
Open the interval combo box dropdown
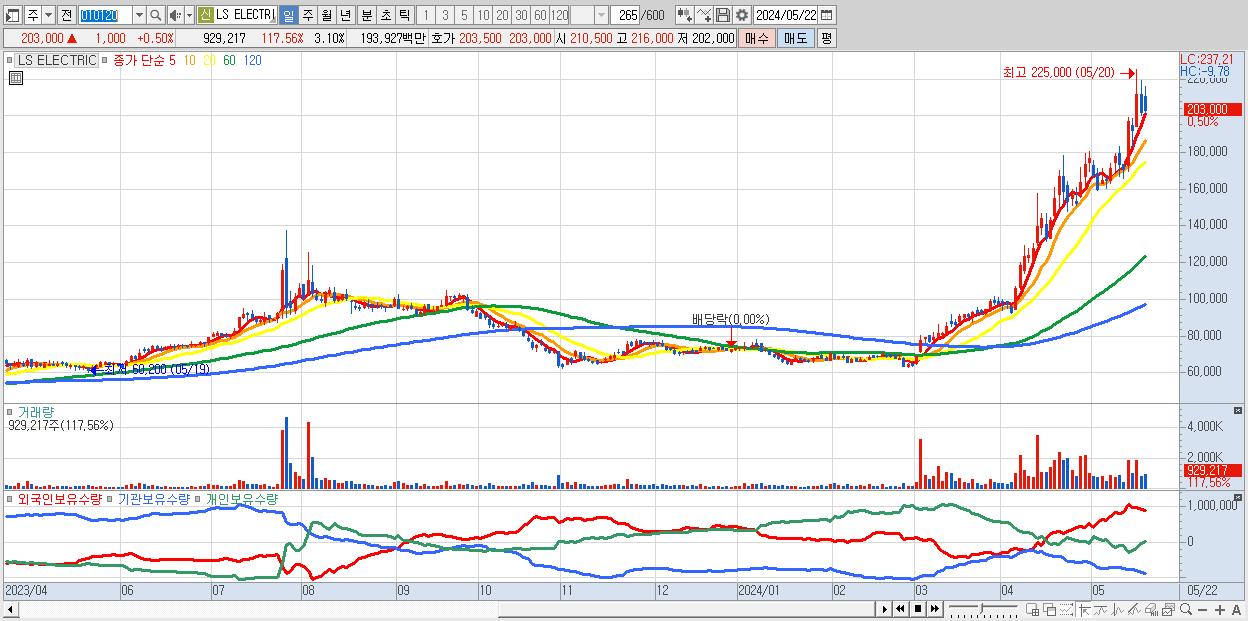pyautogui.click(x=600, y=15)
